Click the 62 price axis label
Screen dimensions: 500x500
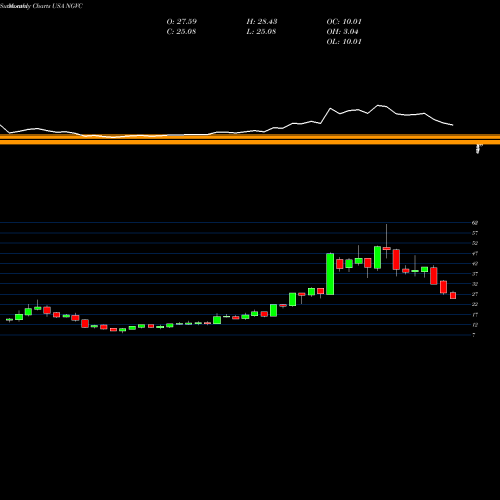point(475,223)
